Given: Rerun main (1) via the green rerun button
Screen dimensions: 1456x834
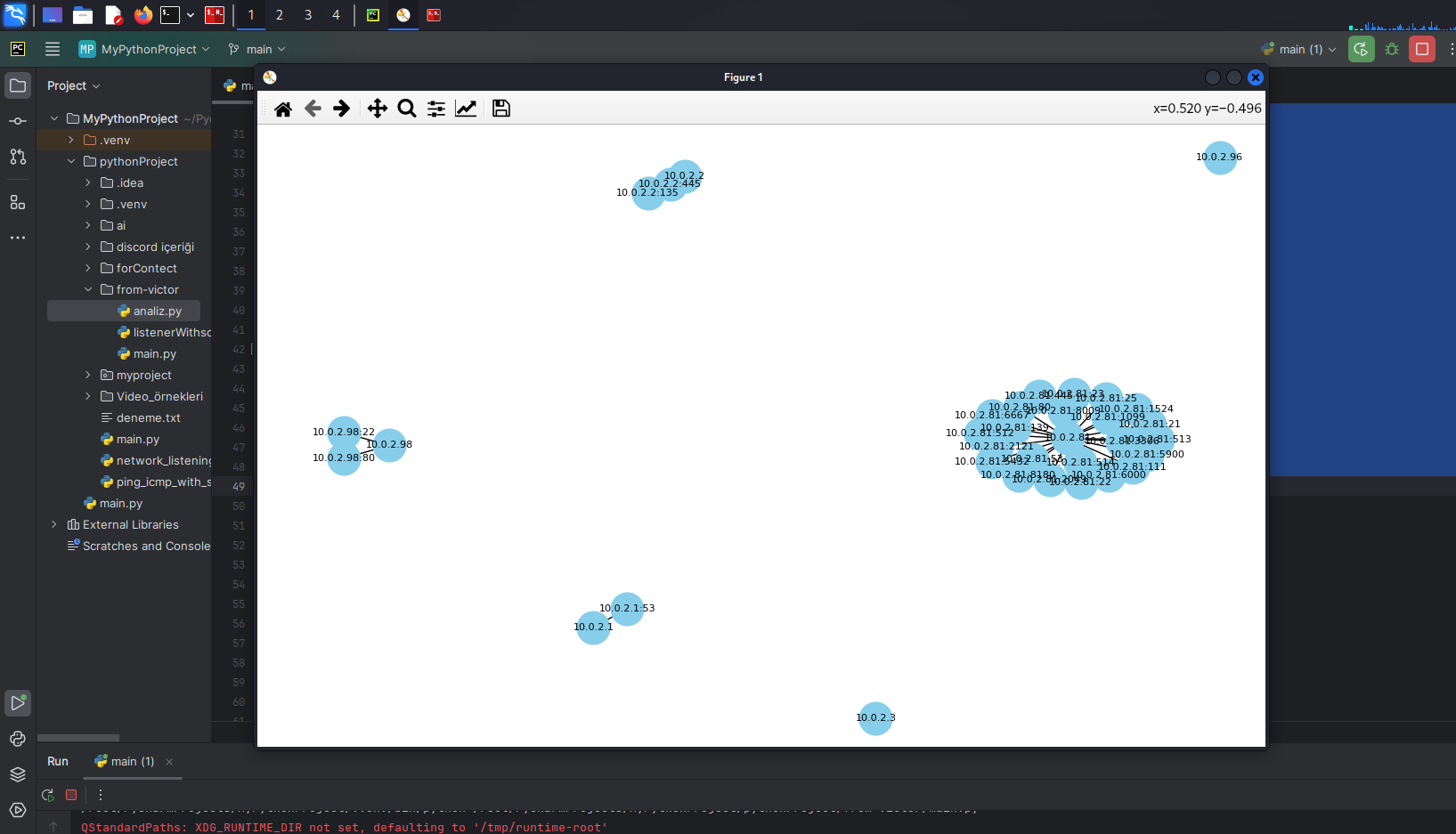Looking at the screenshot, I should click(47, 795).
